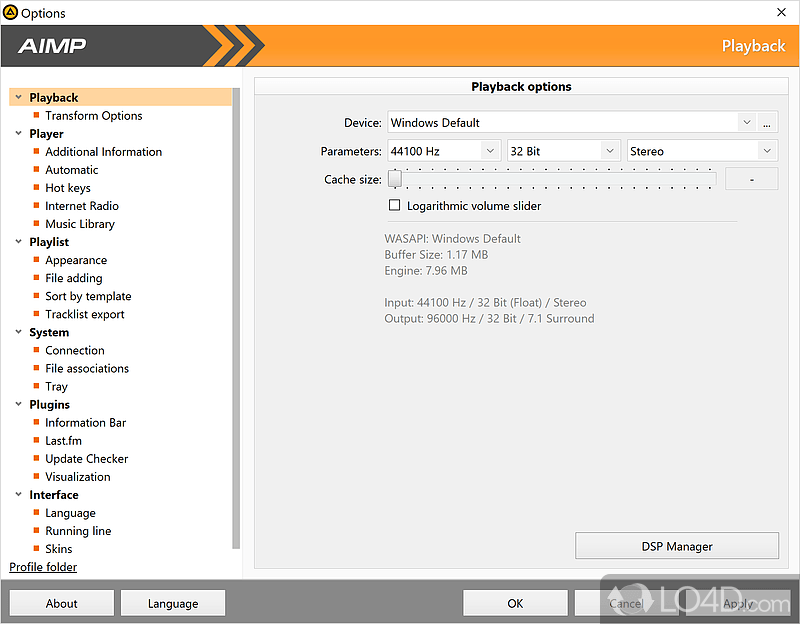The width and height of the screenshot is (800, 624).
Task: Open the Device dropdown list
Action: 746,122
